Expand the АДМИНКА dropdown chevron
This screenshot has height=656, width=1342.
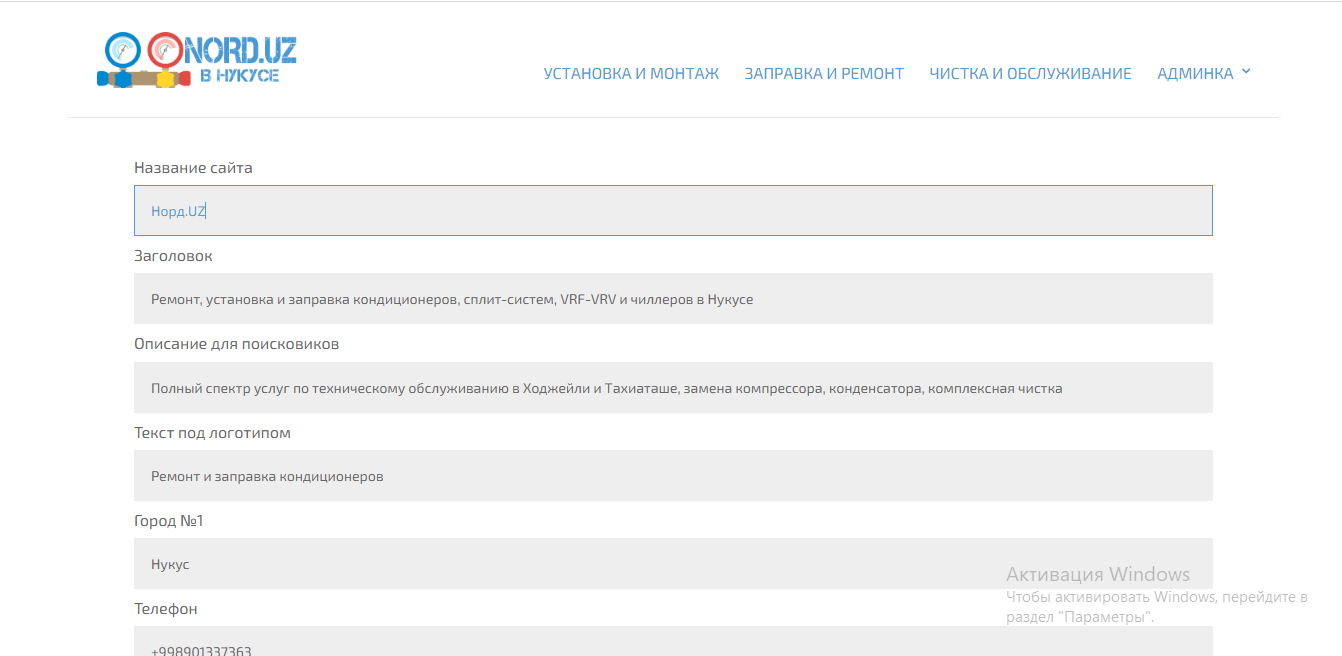click(x=1245, y=72)
